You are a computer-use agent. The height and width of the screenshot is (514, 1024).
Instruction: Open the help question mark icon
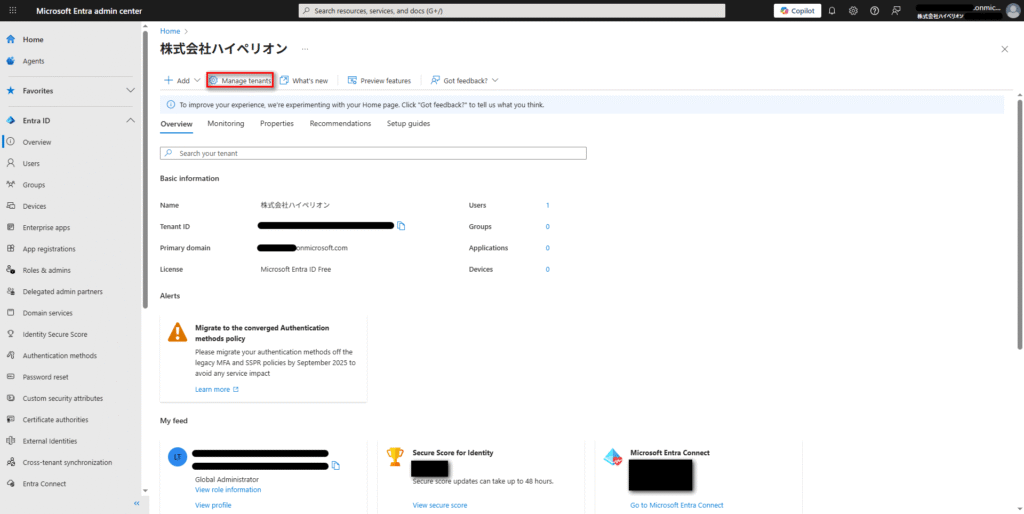(875, 10)
